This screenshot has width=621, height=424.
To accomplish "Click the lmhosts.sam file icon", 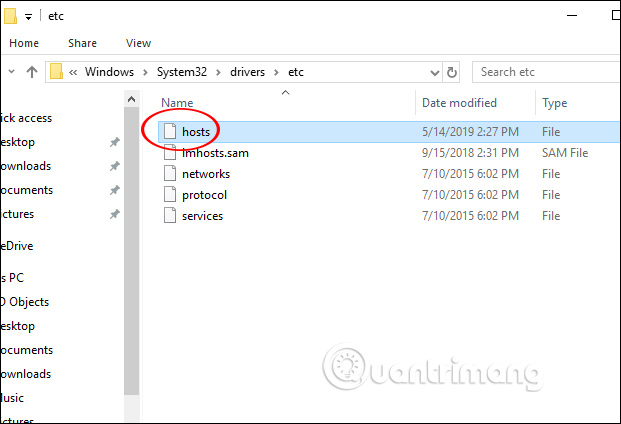I will (x=169, y=153).
